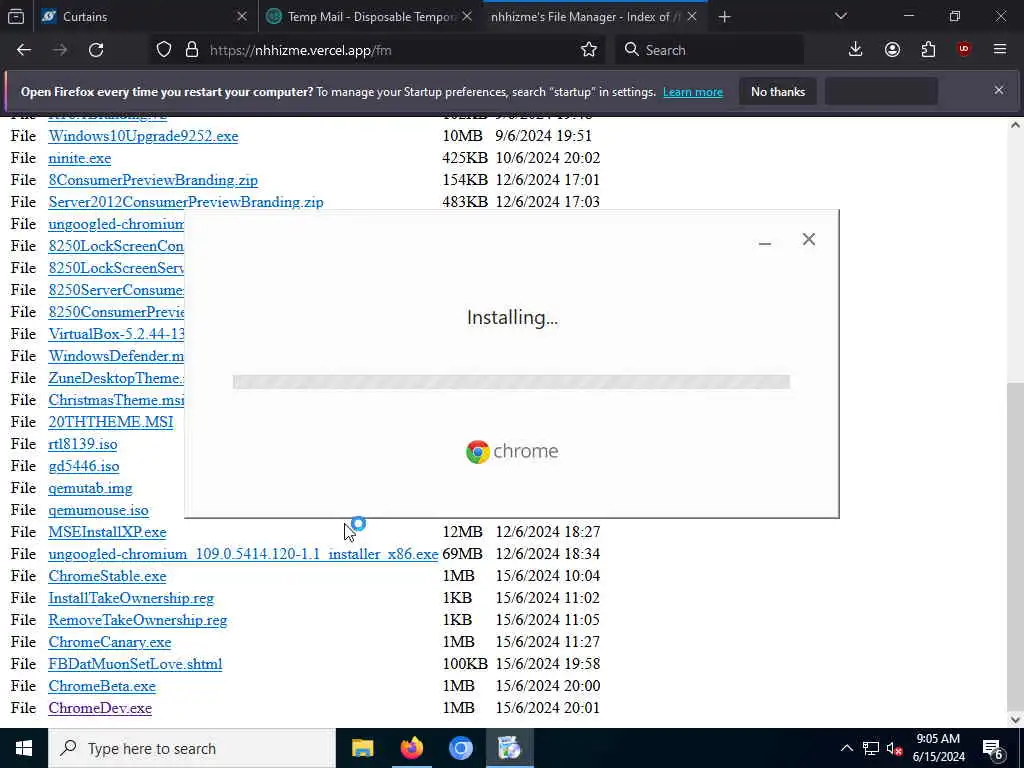The width and height of the screenshot is (1024, 768).
Task: Open the notification center icon
Action: (993, 748)
